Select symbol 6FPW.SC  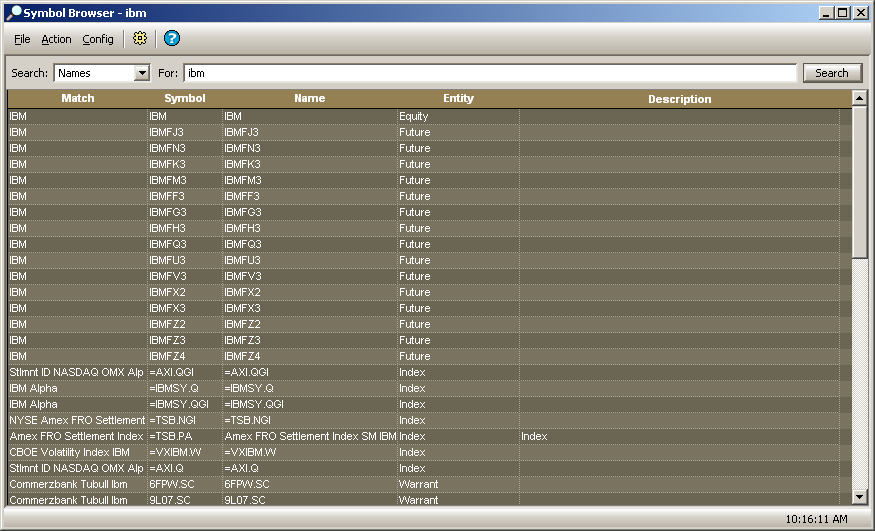[x=185, y=484]
